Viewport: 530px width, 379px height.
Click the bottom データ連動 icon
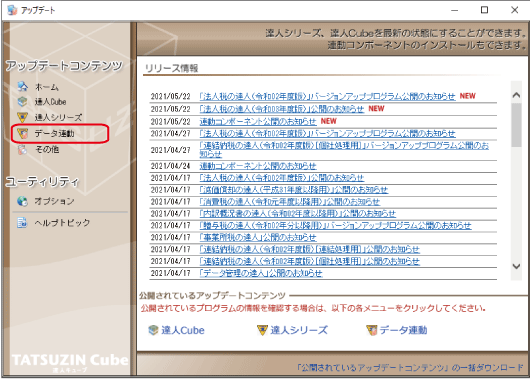point(371,330)
